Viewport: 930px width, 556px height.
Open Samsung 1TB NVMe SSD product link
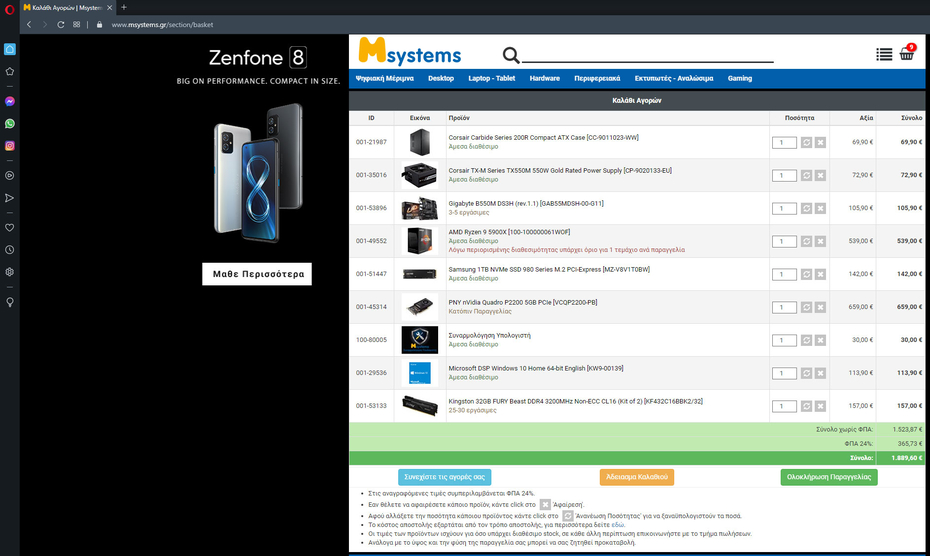[x=549, y=269]
